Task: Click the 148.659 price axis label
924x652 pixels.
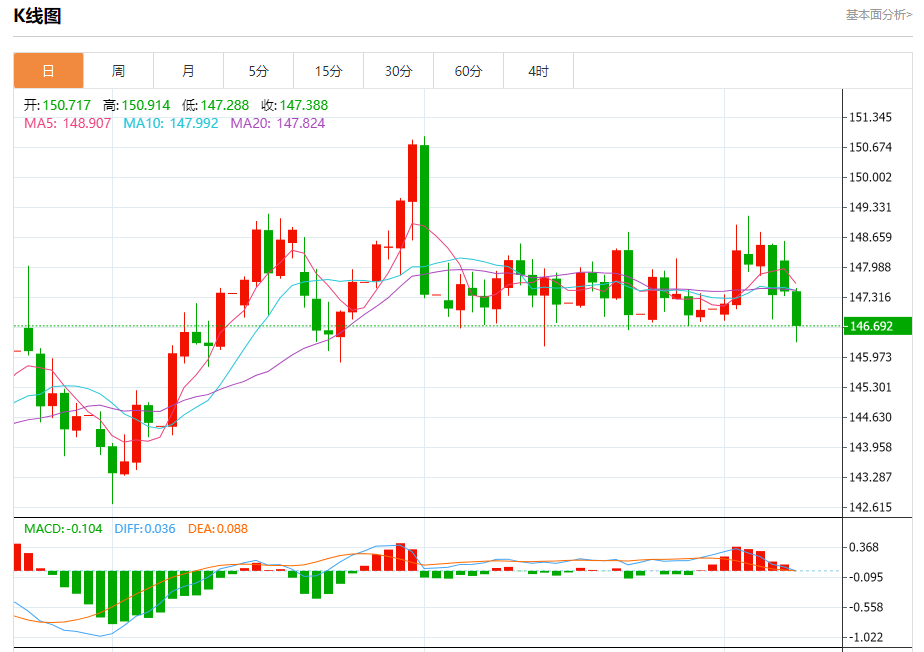Action: 870,238
